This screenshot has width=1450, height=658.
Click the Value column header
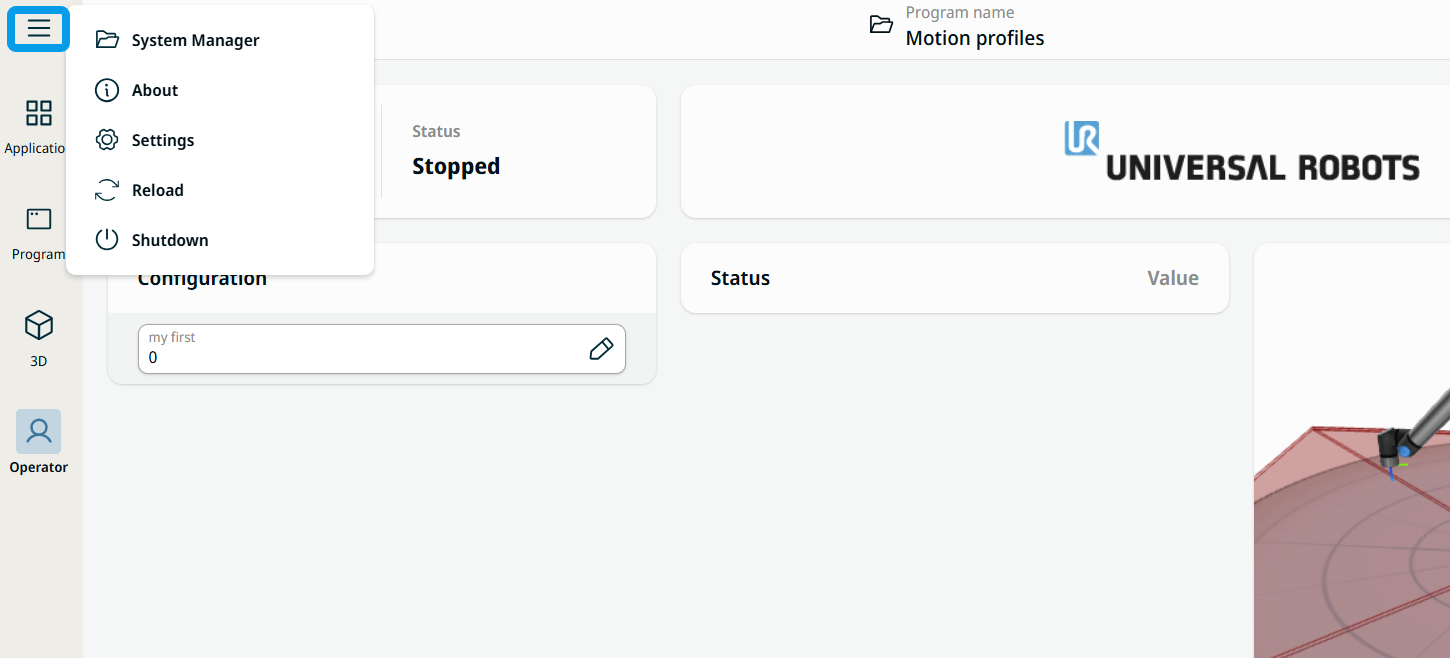[1172, 278]
